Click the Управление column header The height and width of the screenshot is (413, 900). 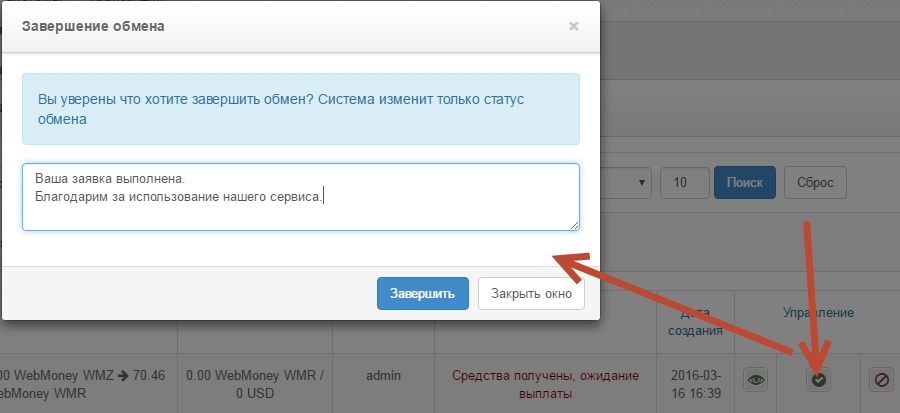click(818, 313)
